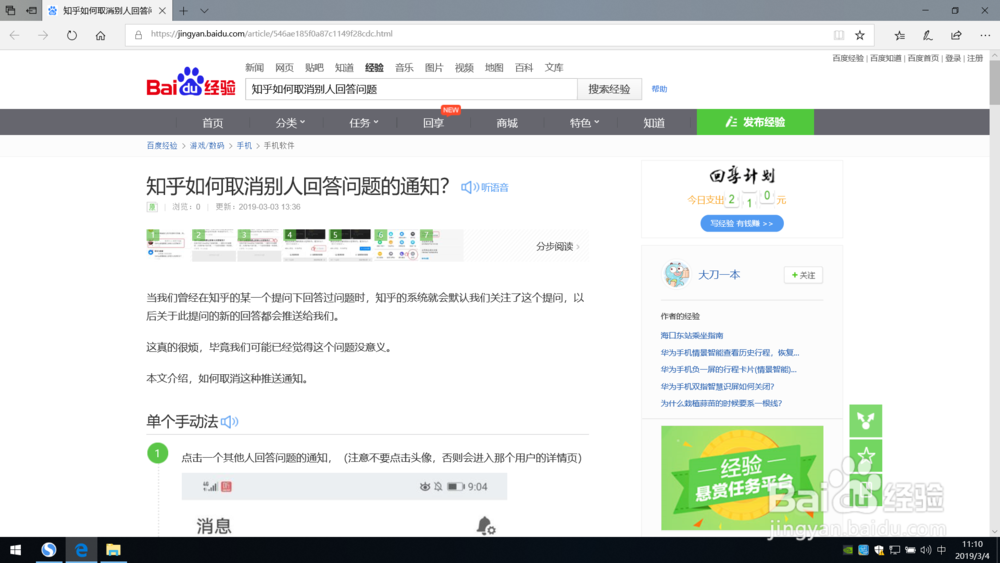This screenshot has width=1000, height=563.
Task: Click the set tabs aside icon
Action: tap(31, 11)
